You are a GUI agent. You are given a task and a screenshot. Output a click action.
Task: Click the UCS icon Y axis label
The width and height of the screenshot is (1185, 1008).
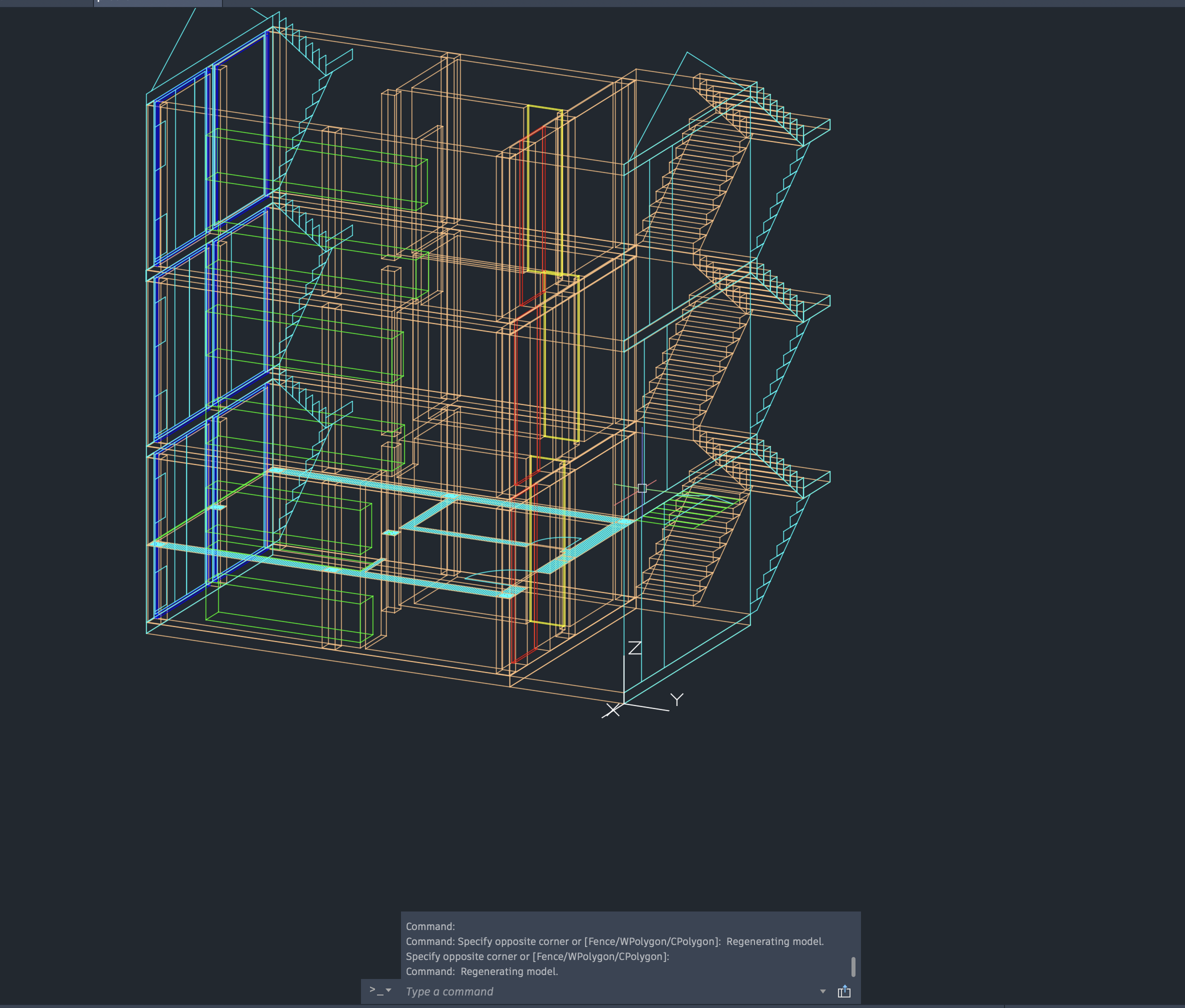[677, 699]
